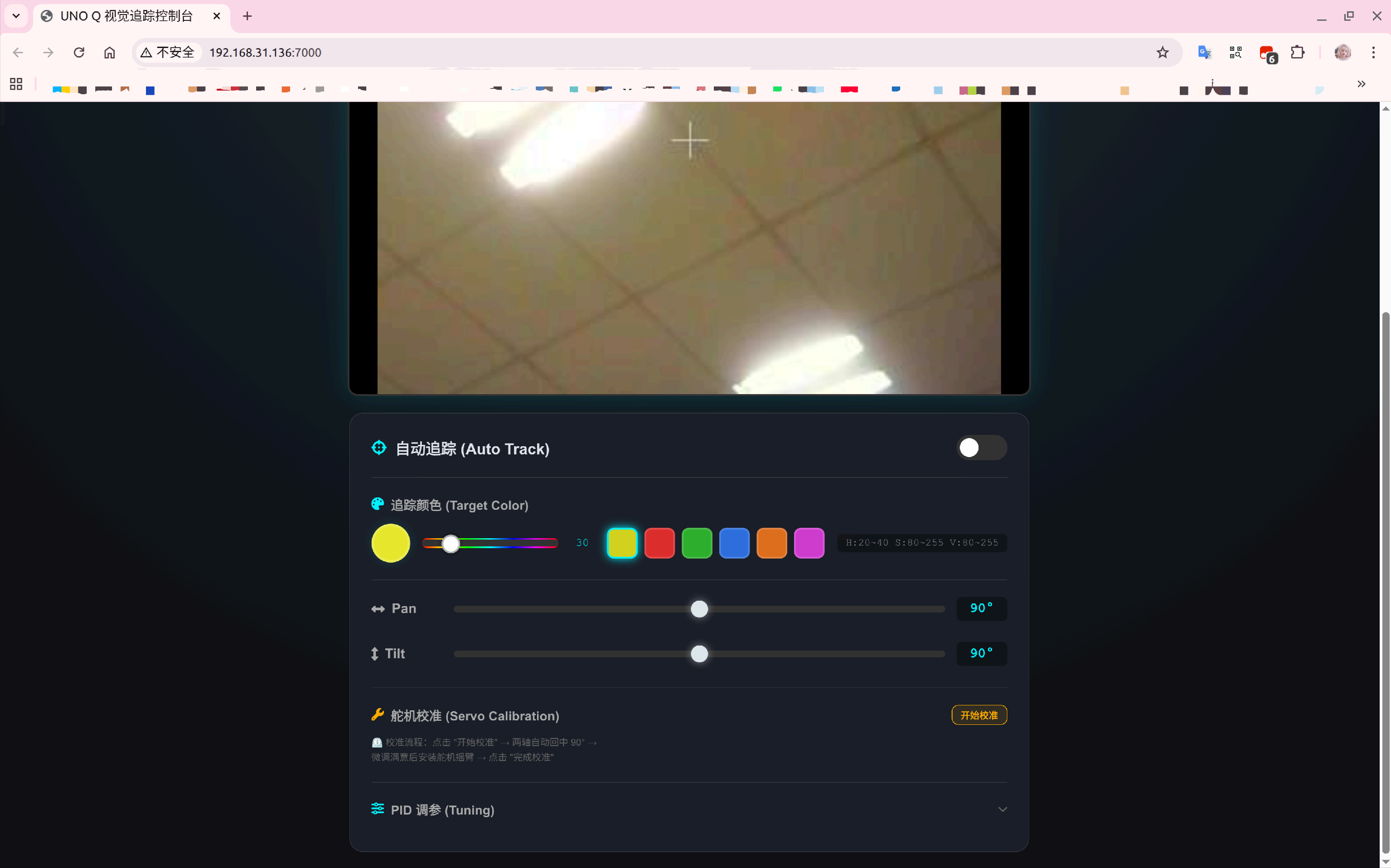
Task: Click the extension icon with badge 6
Action: click(x=1268, y=54)
